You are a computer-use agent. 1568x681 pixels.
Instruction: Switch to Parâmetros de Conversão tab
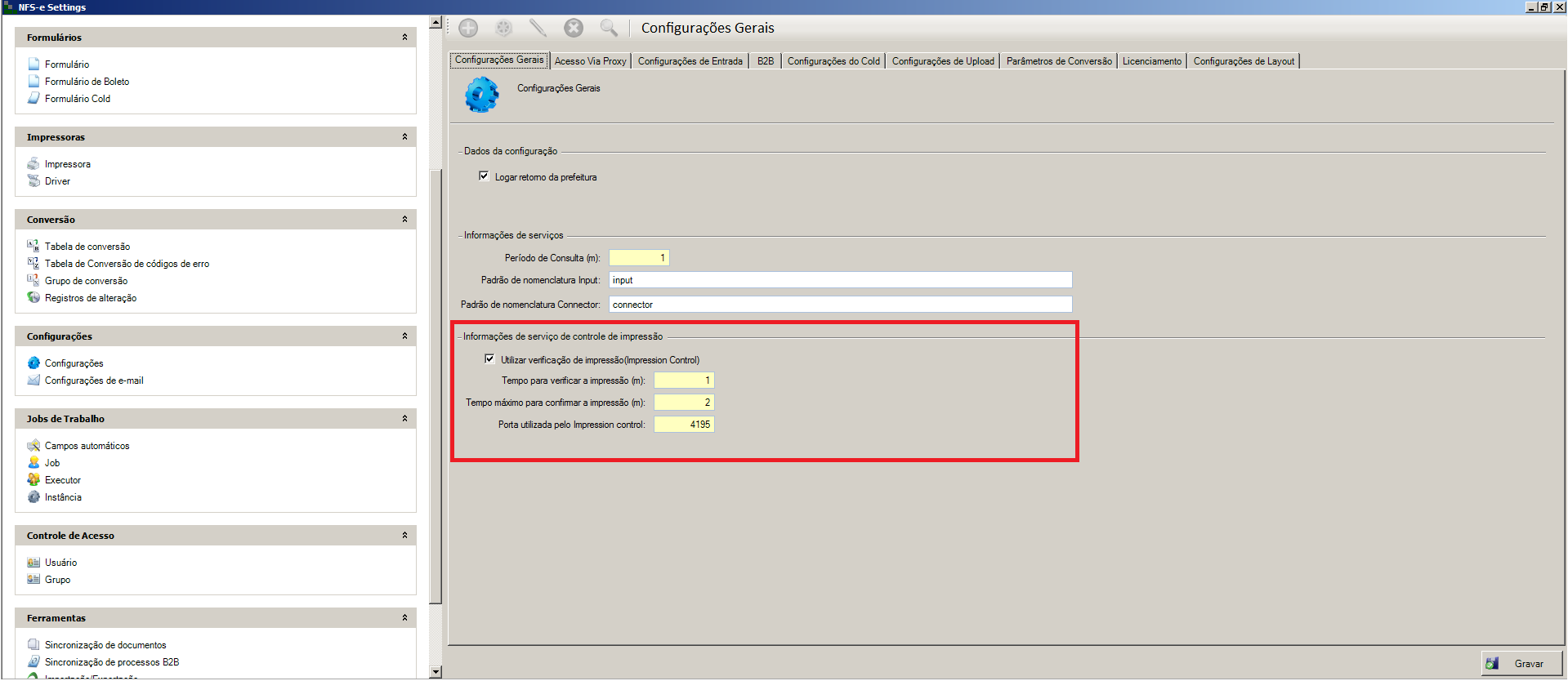click(1059, 61)
